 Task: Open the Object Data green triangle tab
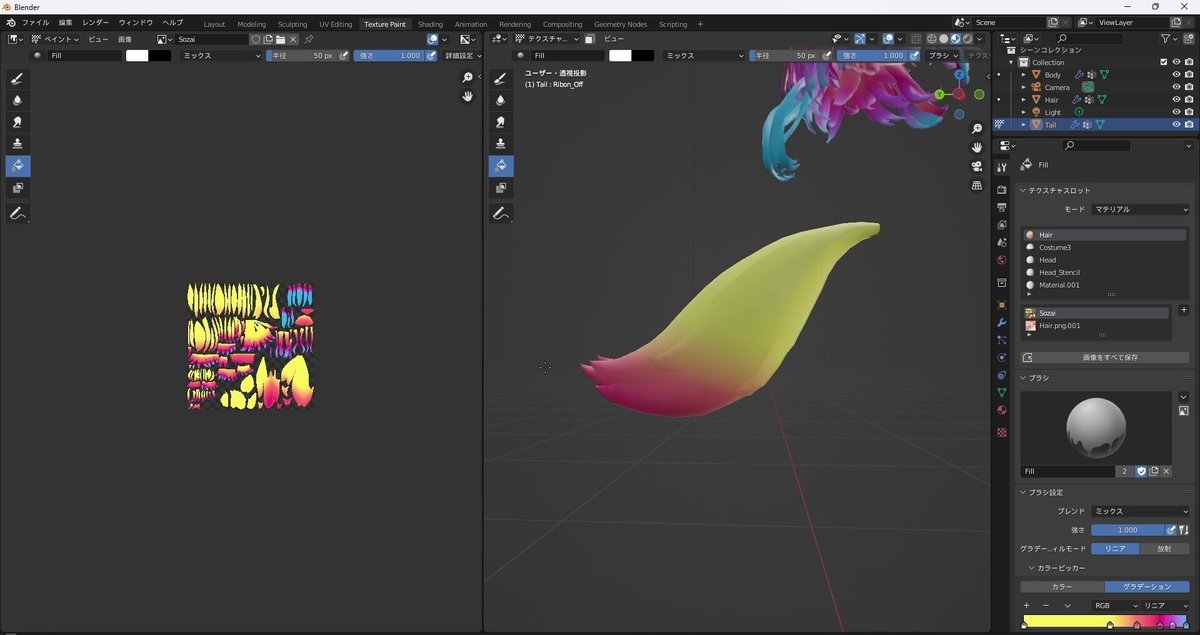(1001, 392)
